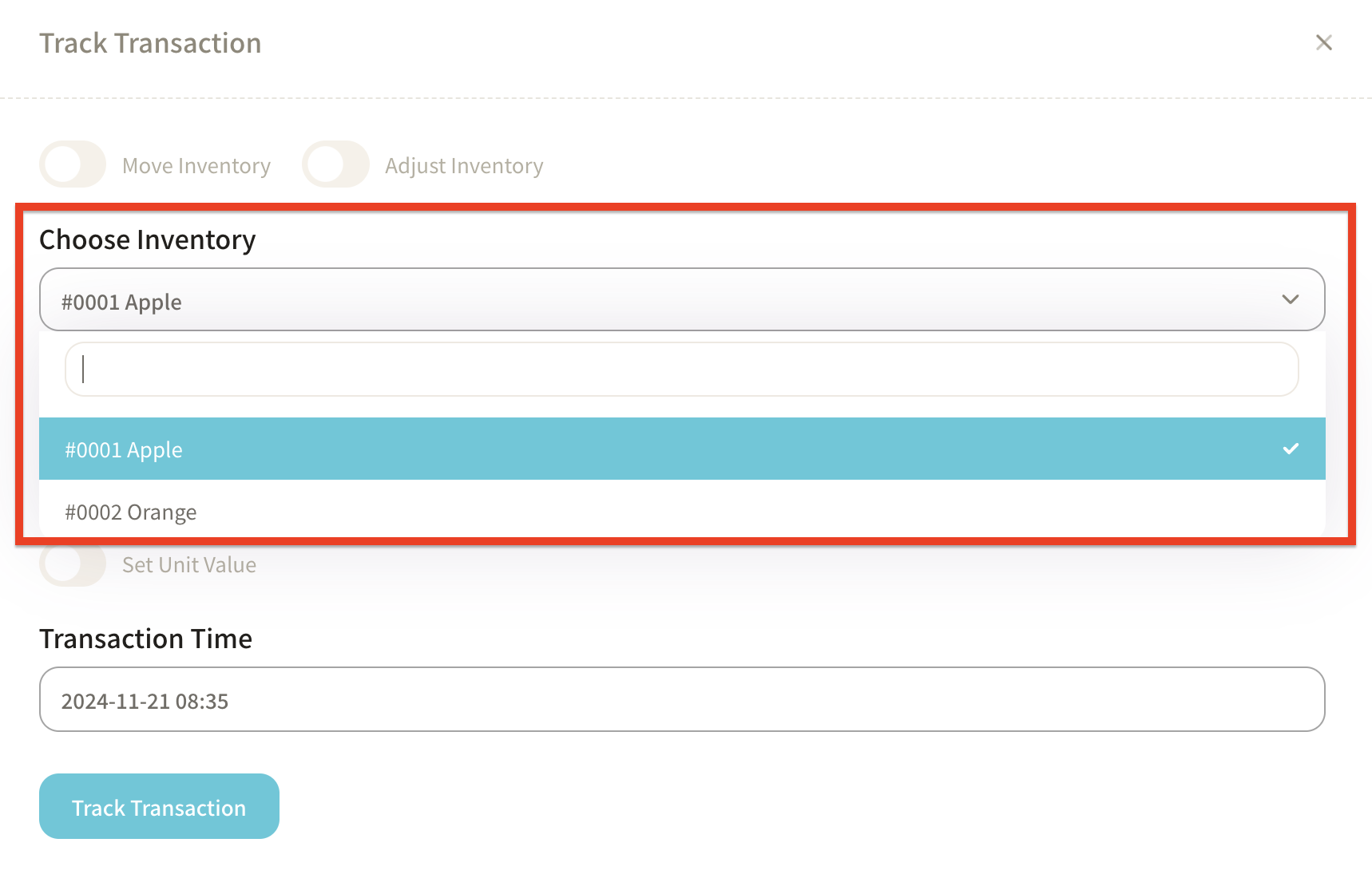Click the Transaction Time heading

145,639
